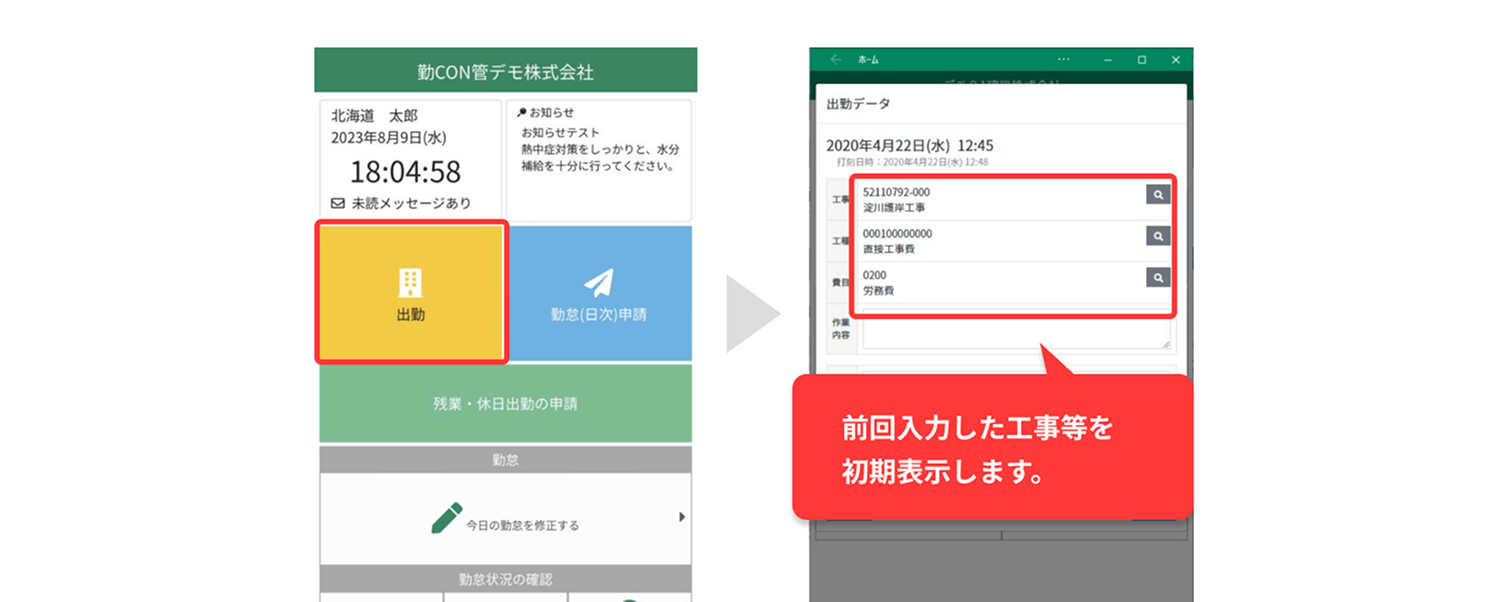The width and height of the screenshot is (1508, 602).
Task: Click the 勤CON管デモ株式会社 header
Action: pyautogui.click(x=505, y=72)
